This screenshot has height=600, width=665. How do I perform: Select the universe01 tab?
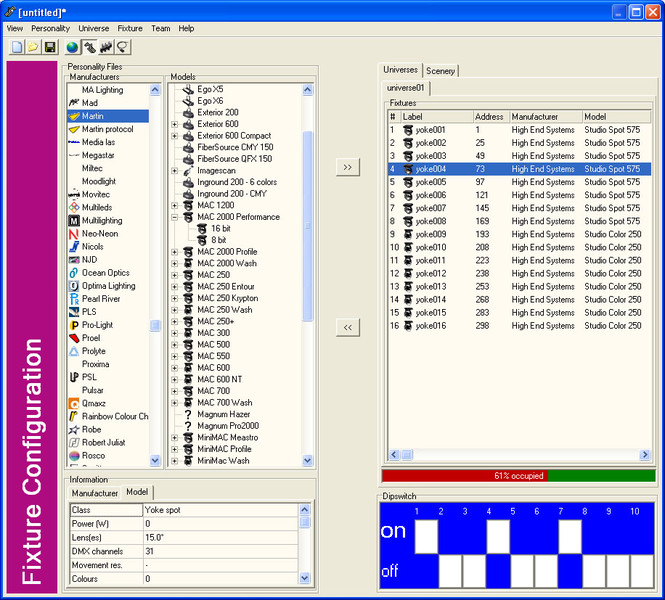coord(405,88)
